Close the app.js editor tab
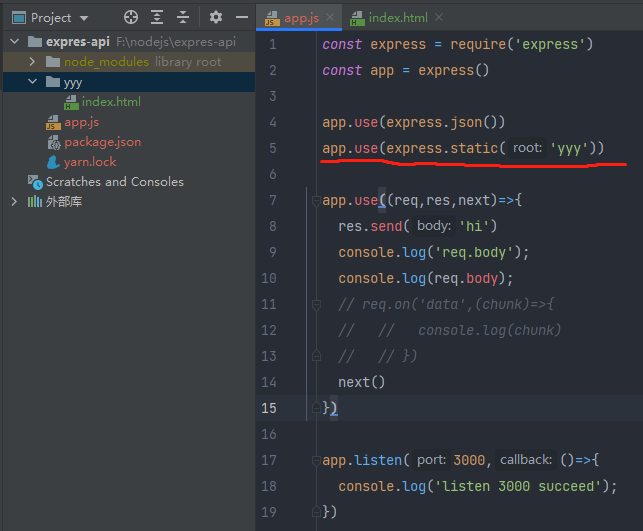643x531 pixels. click(x=330, y=17)
